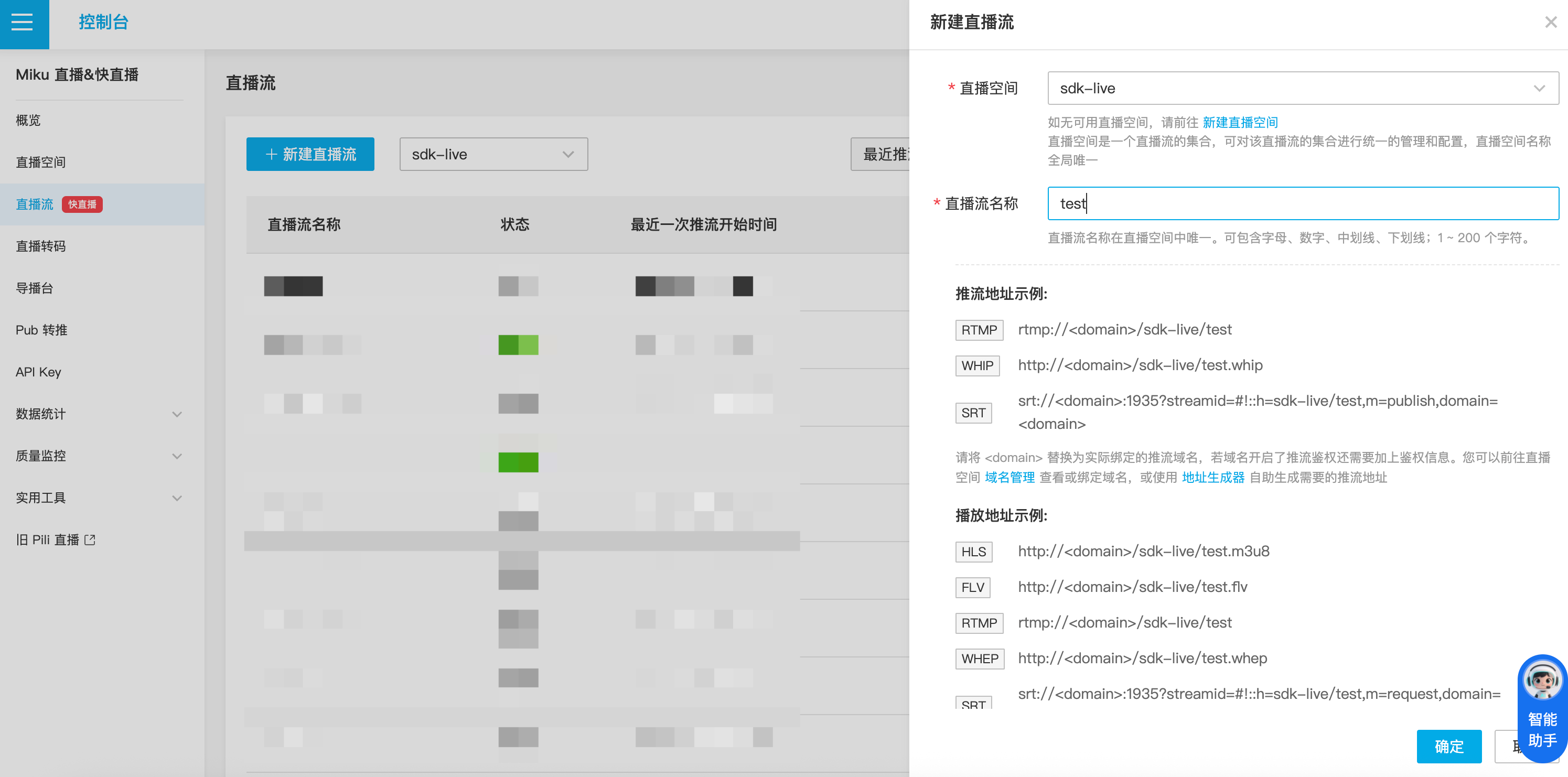Select Pub 转推 in the sidebar
This screenshot has width=1568, height=777.
[41, 330]
